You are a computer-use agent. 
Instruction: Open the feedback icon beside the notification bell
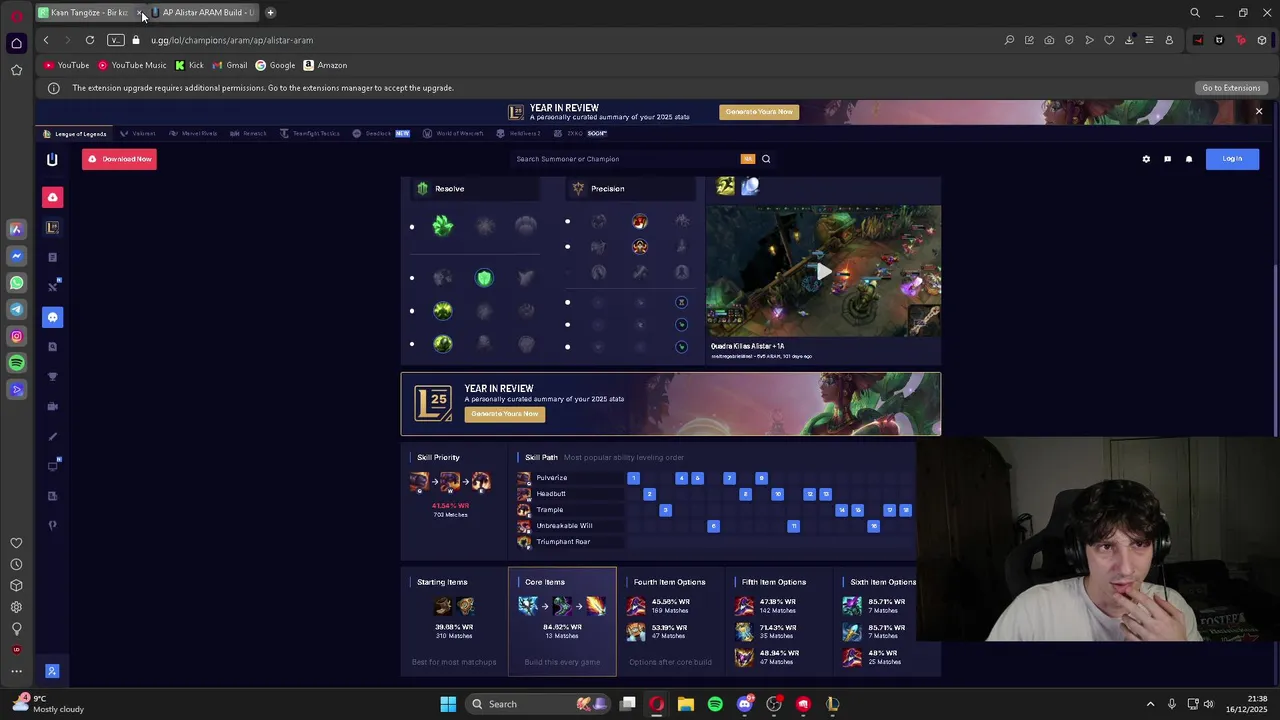tap(1167, 159)
